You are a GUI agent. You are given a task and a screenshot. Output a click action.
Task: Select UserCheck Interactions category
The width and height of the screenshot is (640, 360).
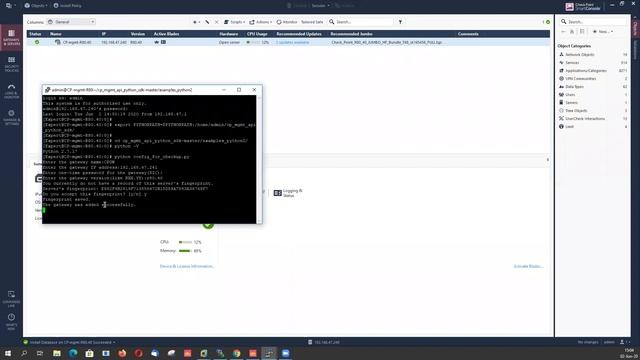[585, 119]
